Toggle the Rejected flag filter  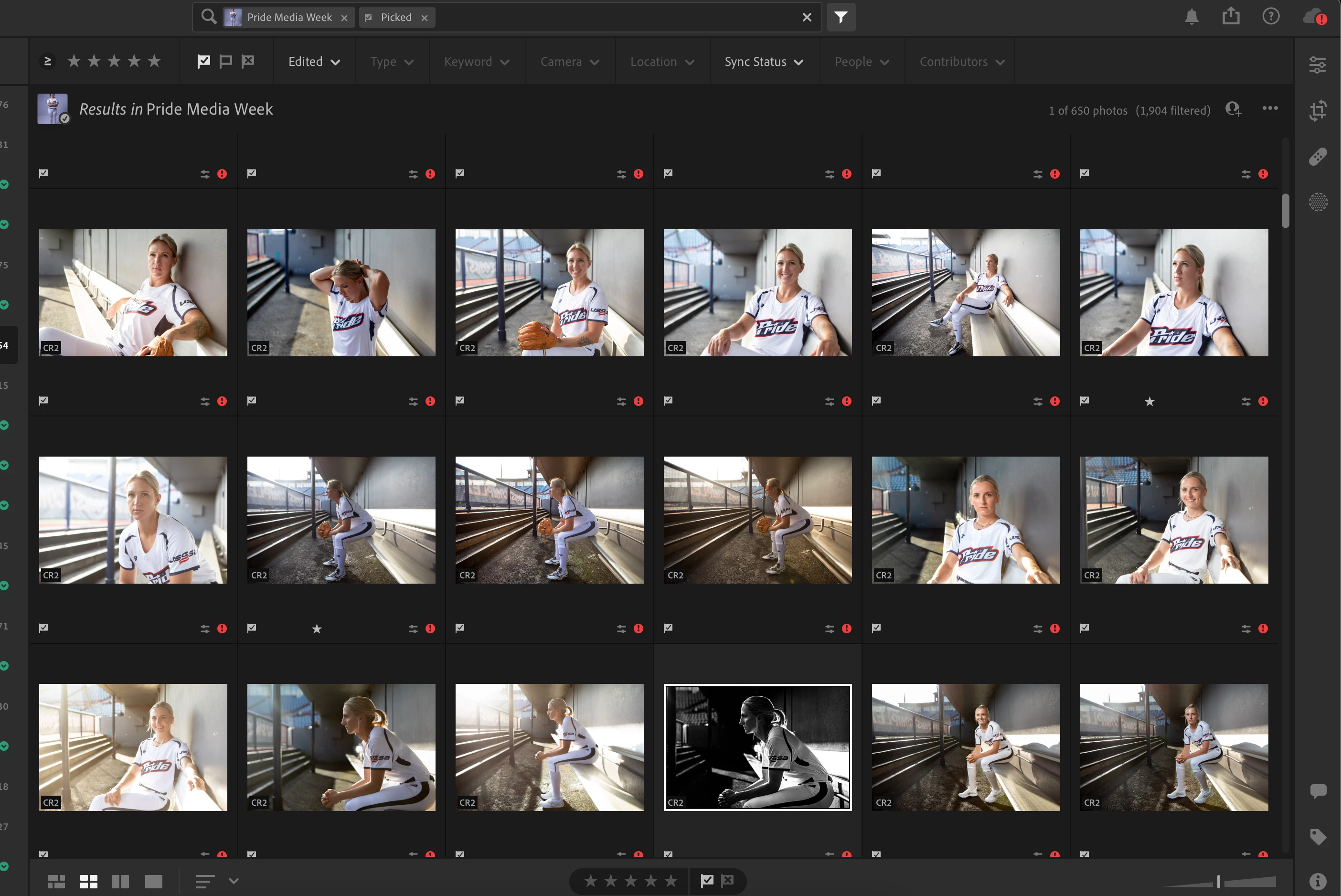(x=247, y=61)
